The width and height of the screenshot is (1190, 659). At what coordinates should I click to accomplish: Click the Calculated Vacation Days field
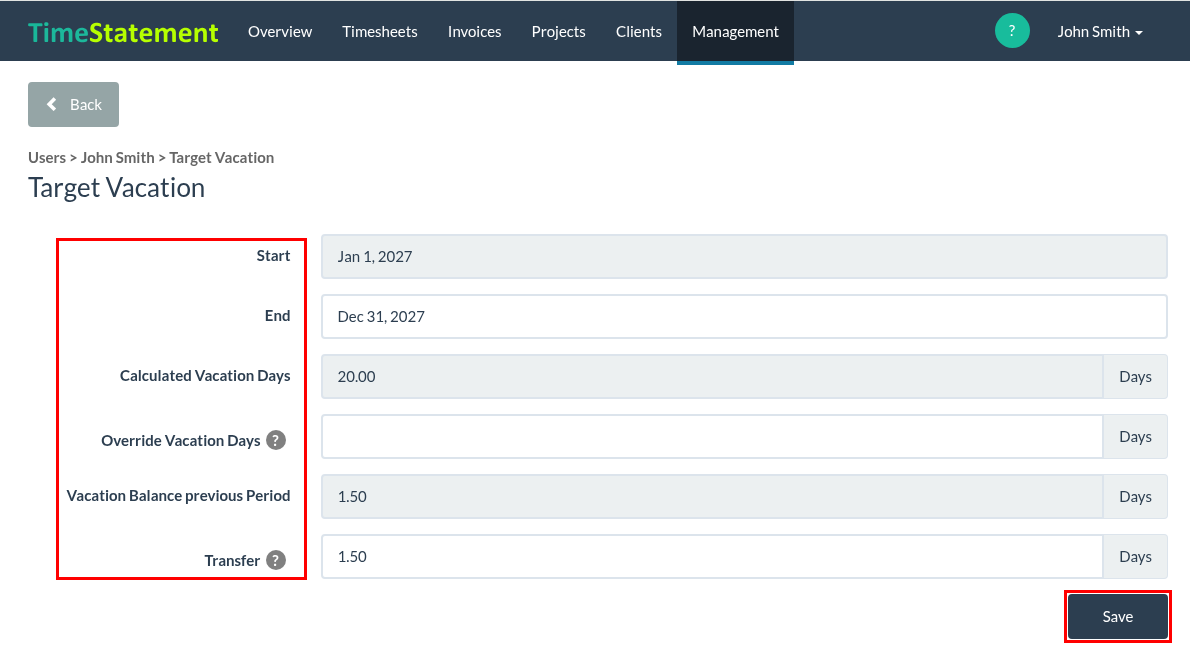click(x=712, y=377)
